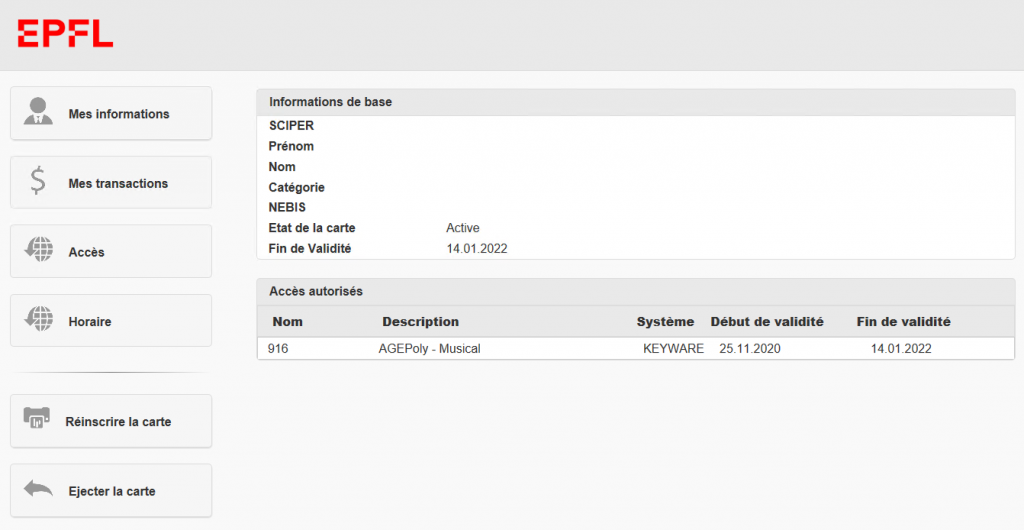Go to the Accès section
The image size is (1024, 530).
tap(87, 253)
